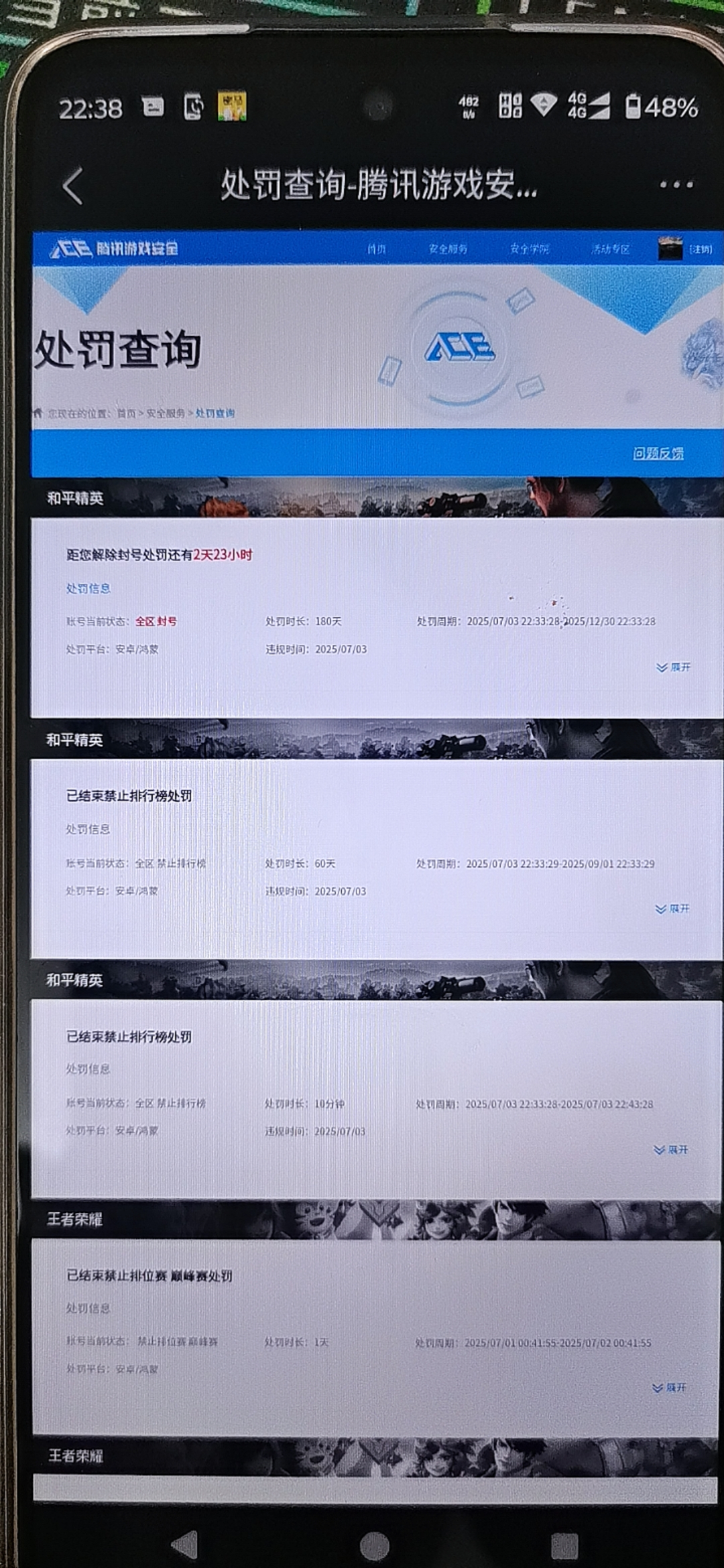This screenshot has height=1568, width=724.
Task: Click the 处罚信息 label in the 封号 card
Action: pyautogui.click(x=88, y=588)
